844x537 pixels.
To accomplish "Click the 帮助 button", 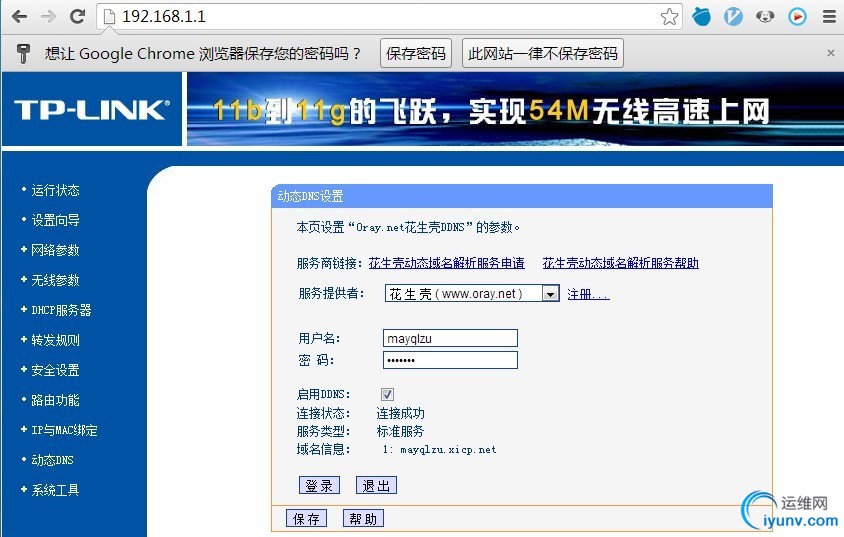I will pos(363,519).
